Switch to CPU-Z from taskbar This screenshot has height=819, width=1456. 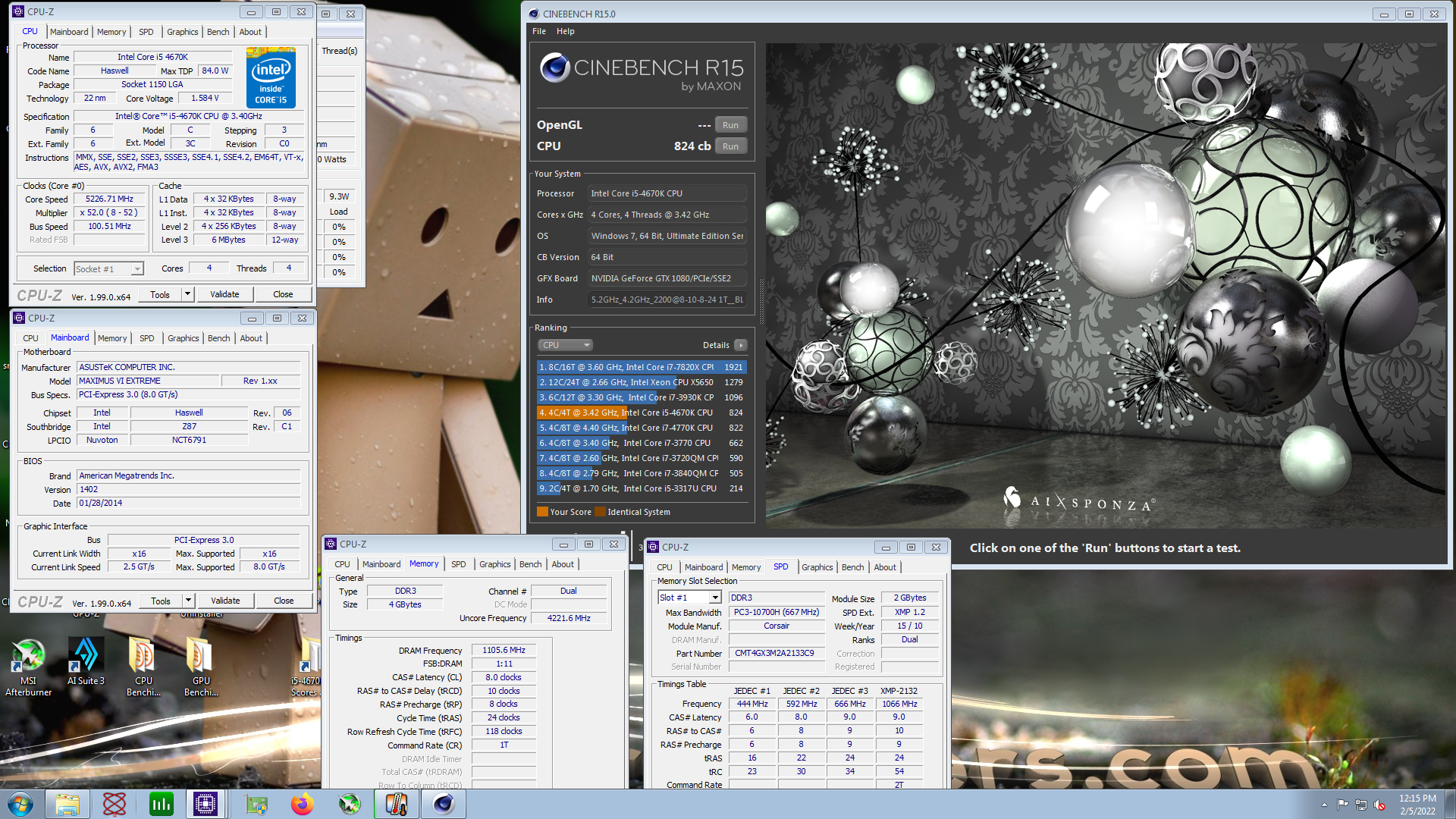pyautogui.click(x=206, y=804)
